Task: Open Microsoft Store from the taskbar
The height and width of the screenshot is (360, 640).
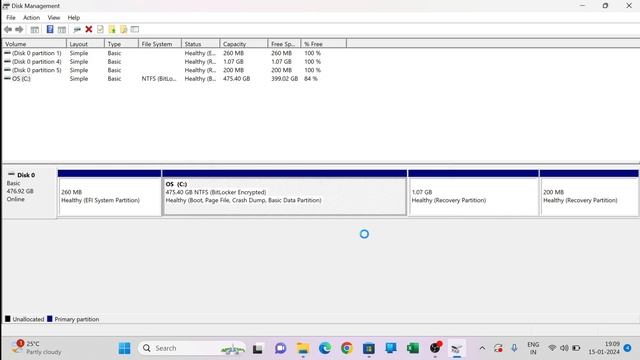Action: (x=369, y=349)
